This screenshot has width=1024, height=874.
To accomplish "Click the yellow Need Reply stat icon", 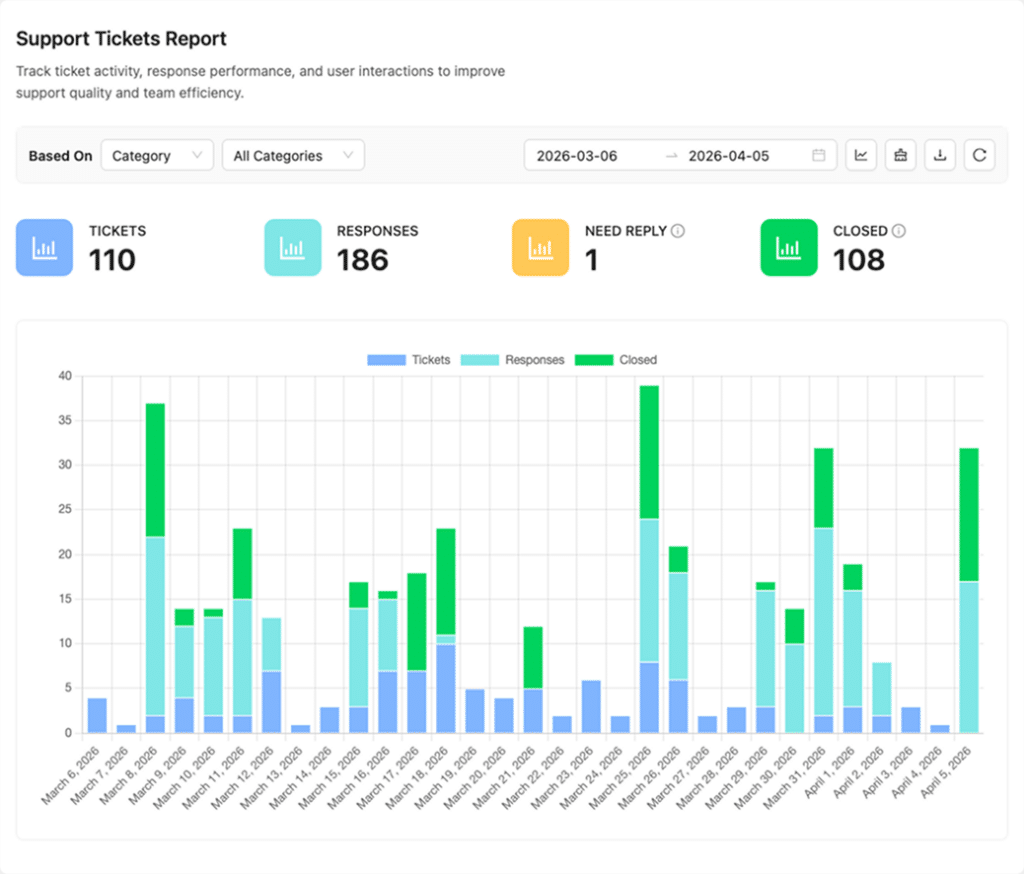I will pyautogui.click(x=540, y=247).
